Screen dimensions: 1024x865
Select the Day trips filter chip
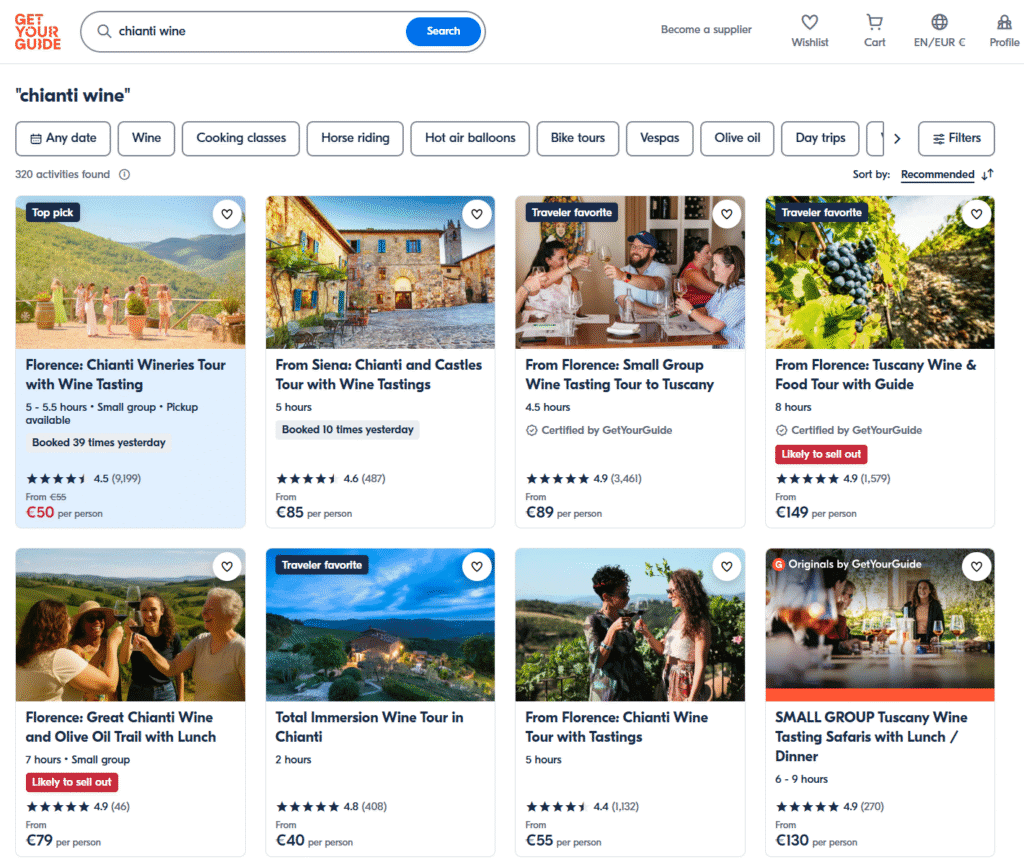pyautogui.click(x=820, y=138)
